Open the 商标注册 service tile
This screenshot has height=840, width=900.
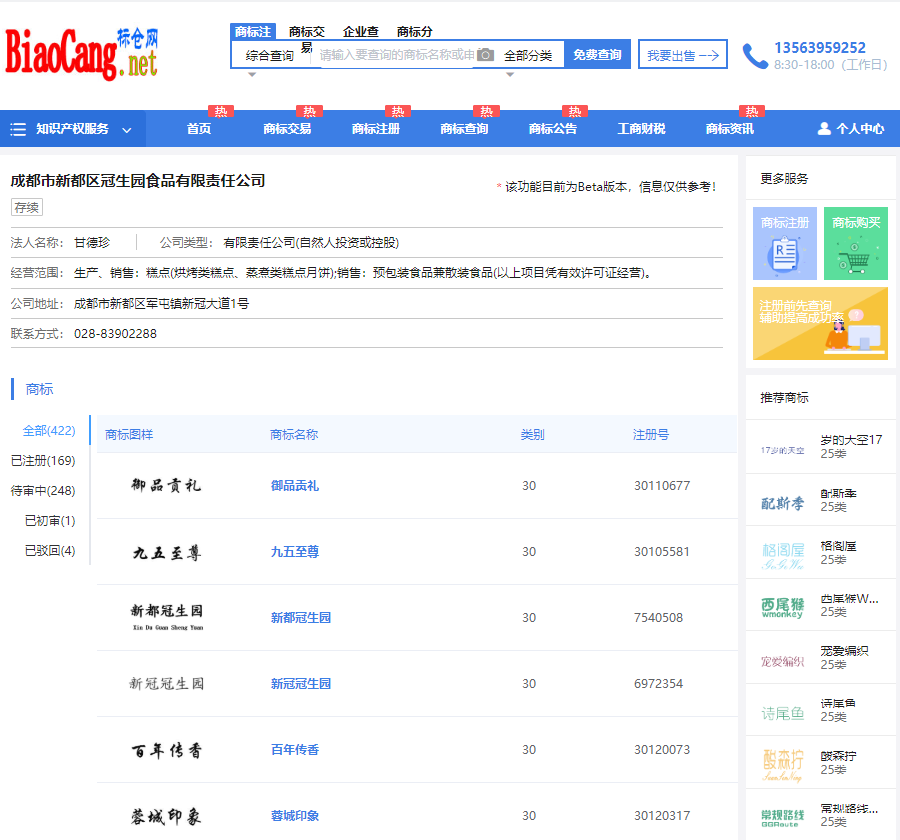coord(785,243)
